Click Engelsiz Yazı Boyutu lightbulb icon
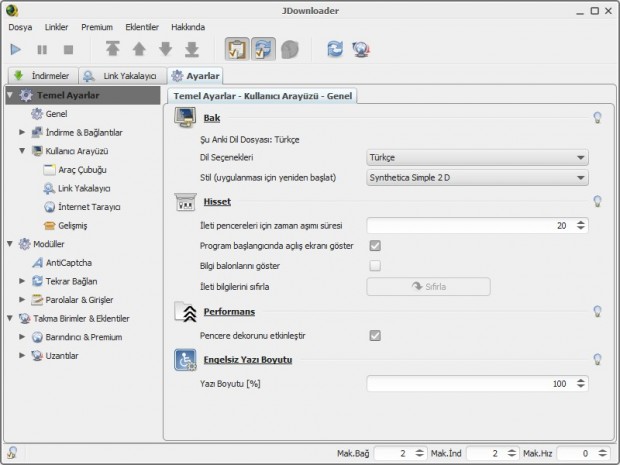 point(597,359)
